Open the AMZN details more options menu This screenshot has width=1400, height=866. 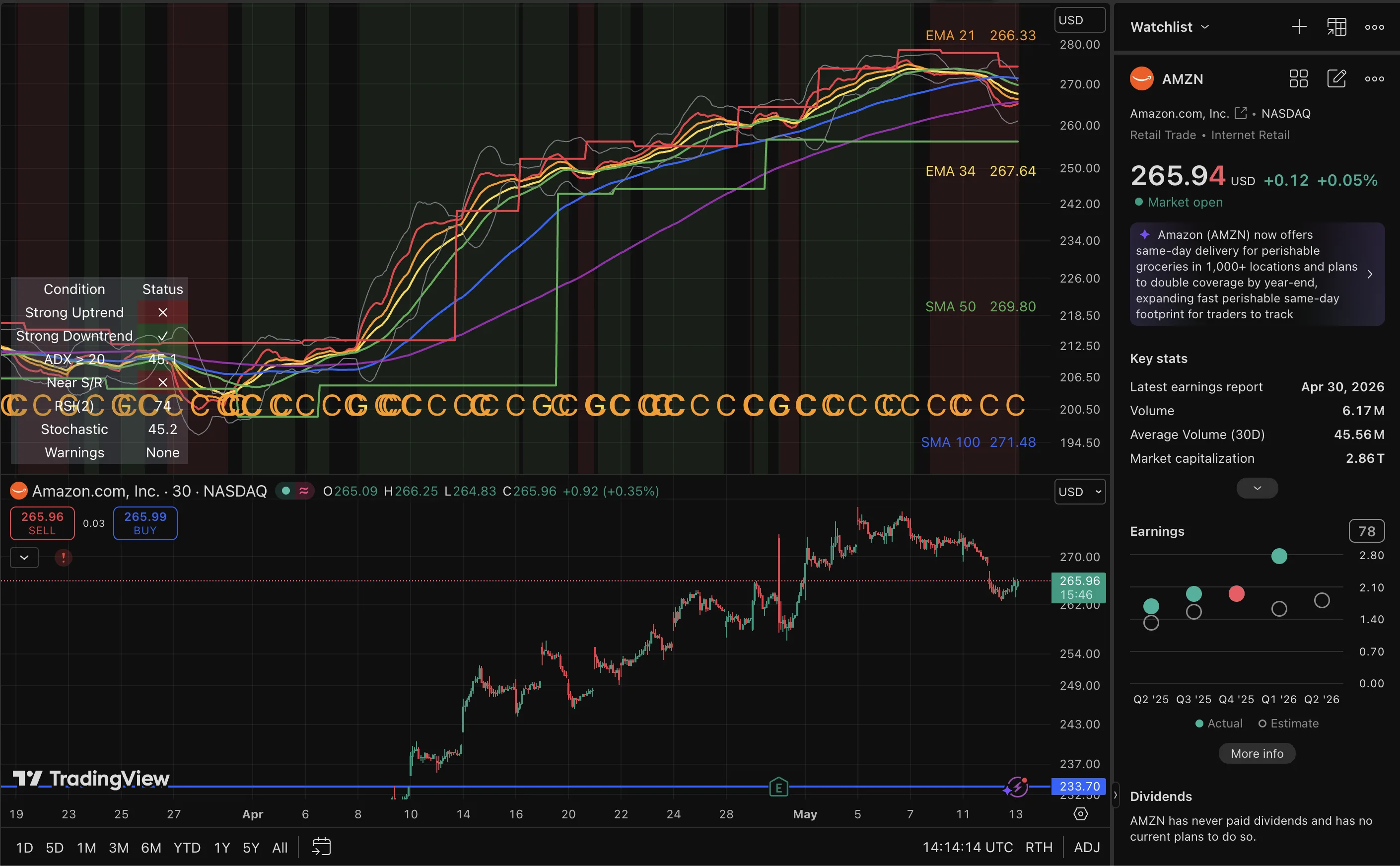(1374, 78)
